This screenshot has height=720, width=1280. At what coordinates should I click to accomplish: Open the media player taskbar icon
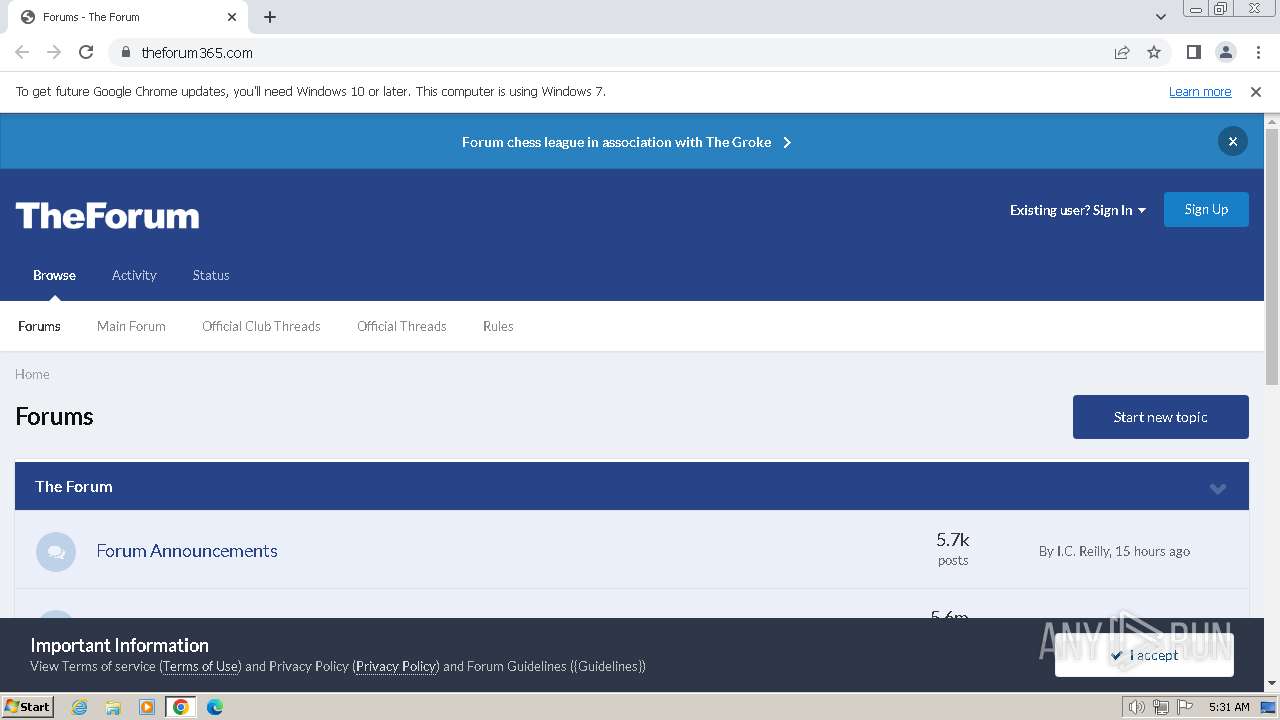coord(147,707)
